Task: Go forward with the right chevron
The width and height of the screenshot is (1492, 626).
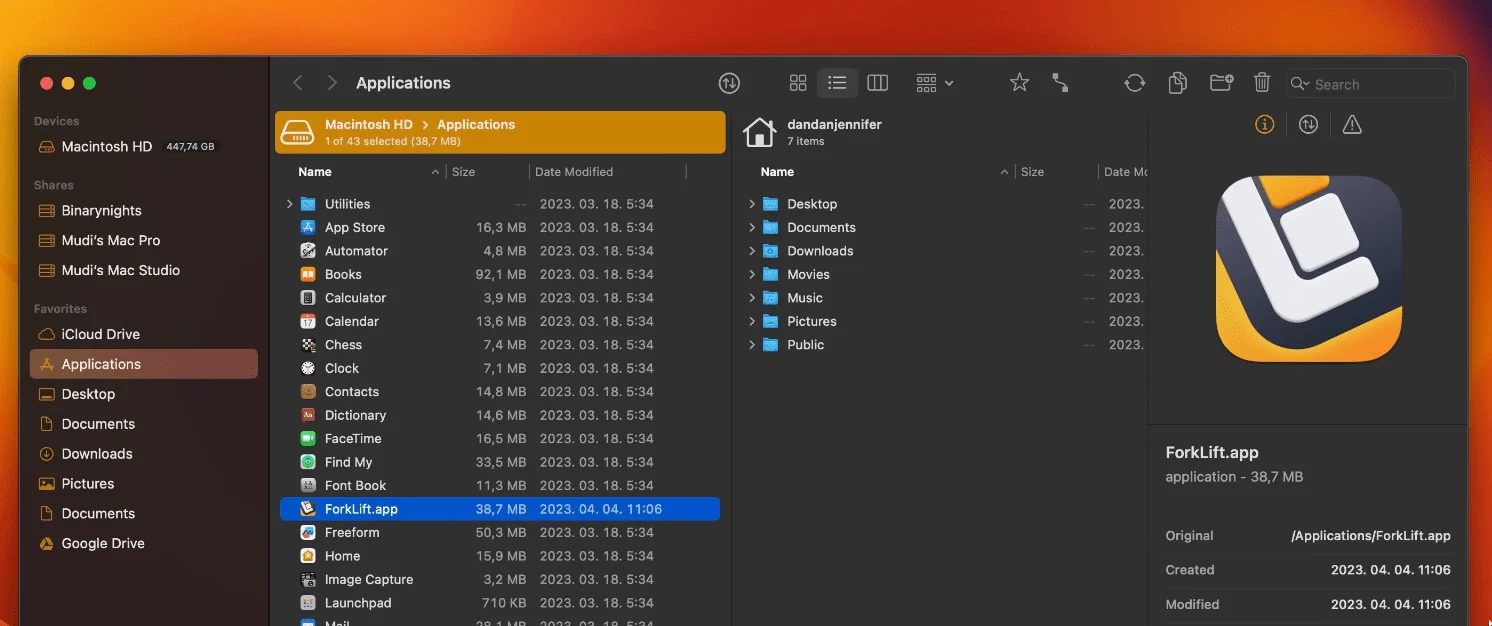Action: (x=332, y=83)
